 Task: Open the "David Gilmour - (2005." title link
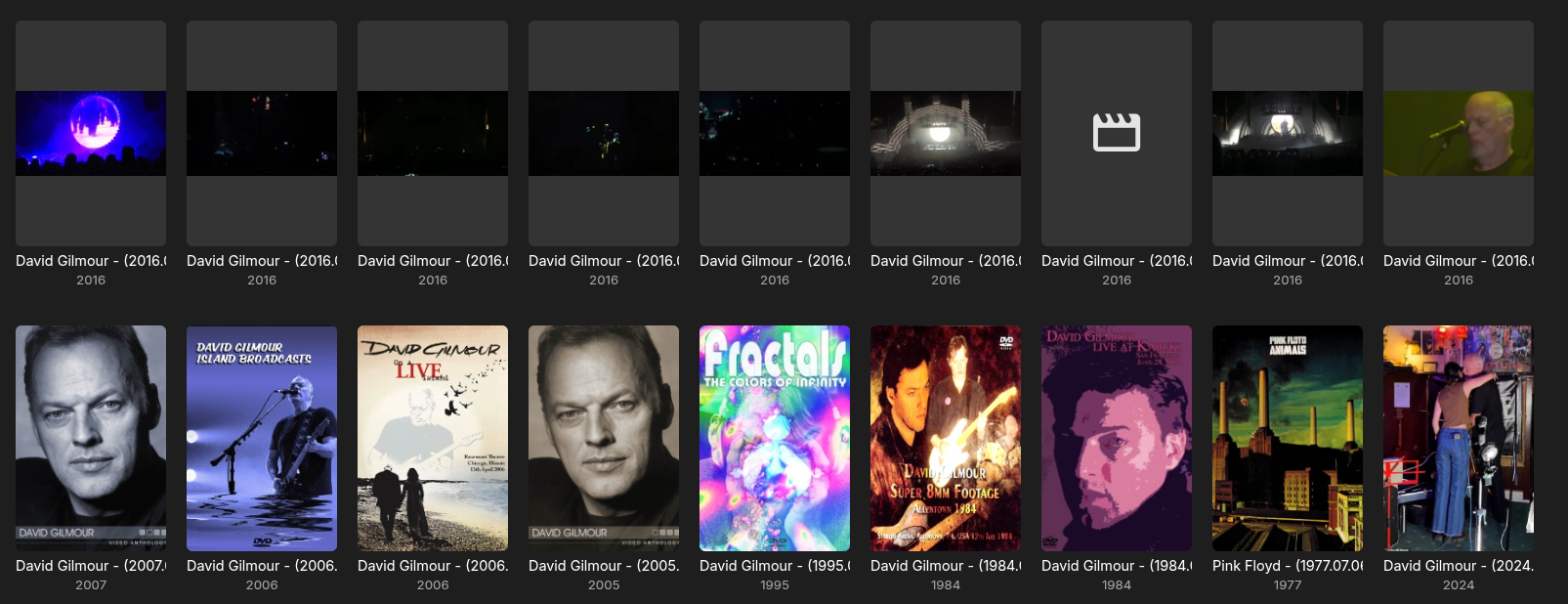click(x=604, y=566)
